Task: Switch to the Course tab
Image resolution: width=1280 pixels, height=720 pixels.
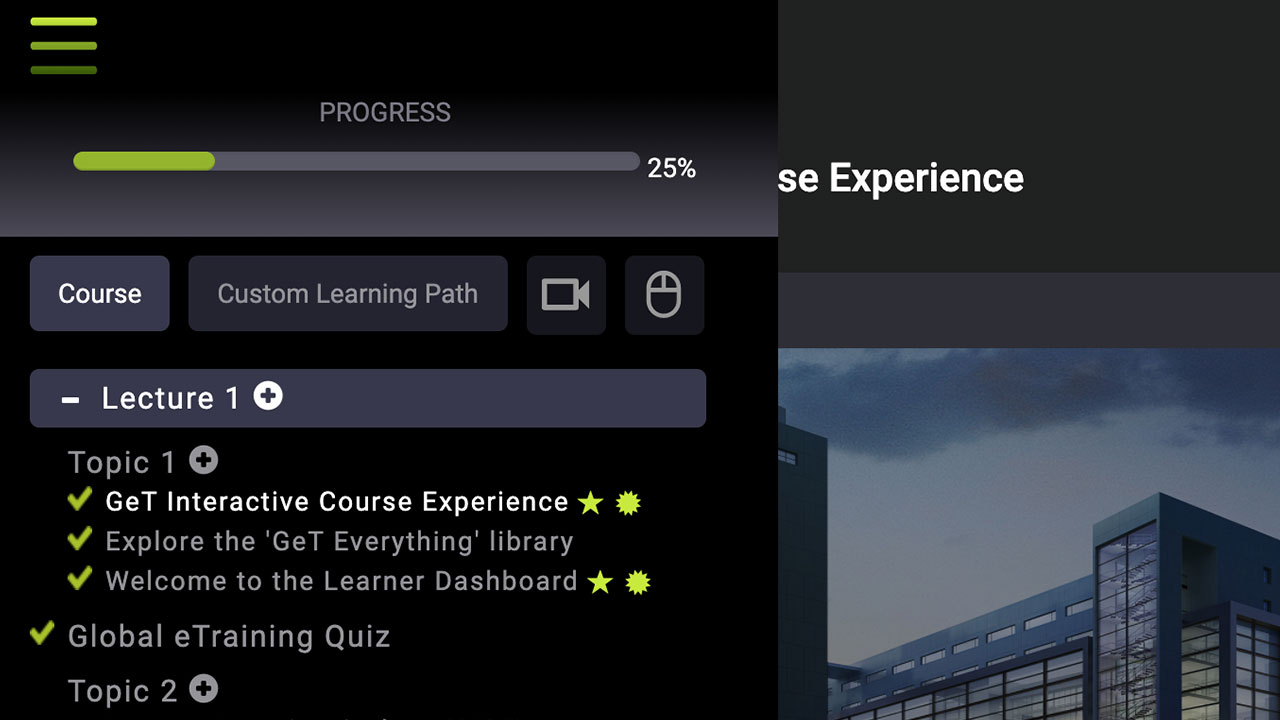Action: pyautogui.click(x=100, y=294)
